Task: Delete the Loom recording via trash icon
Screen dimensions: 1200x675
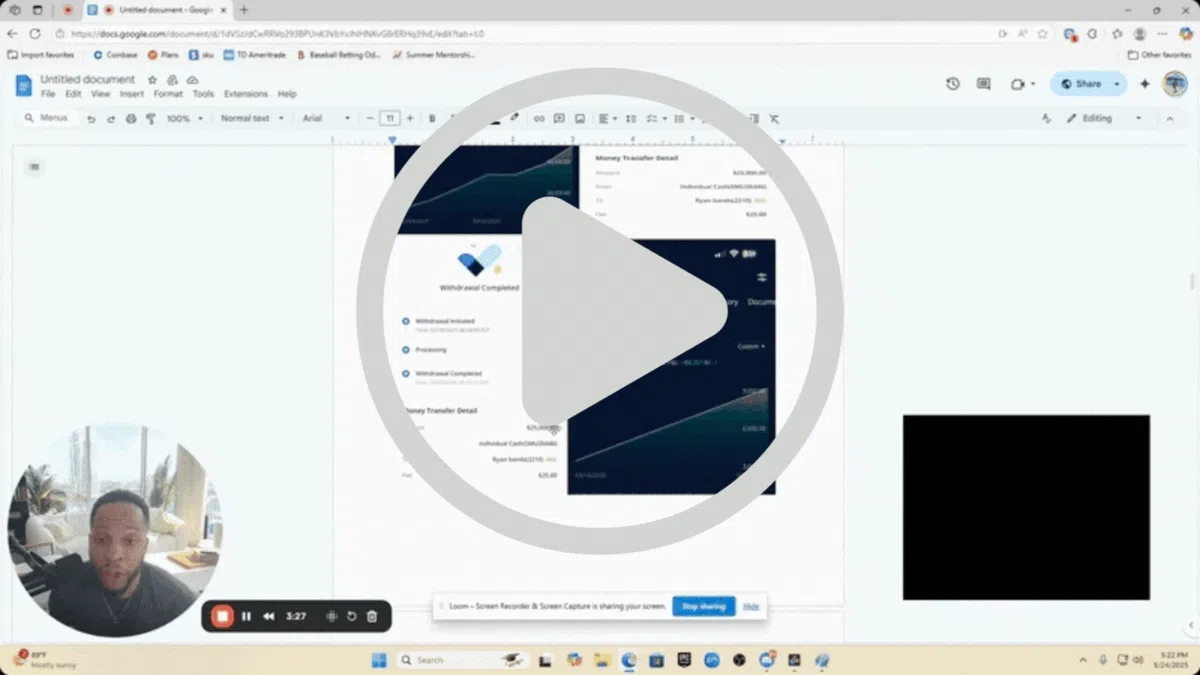Action: [x=372, y=616]
